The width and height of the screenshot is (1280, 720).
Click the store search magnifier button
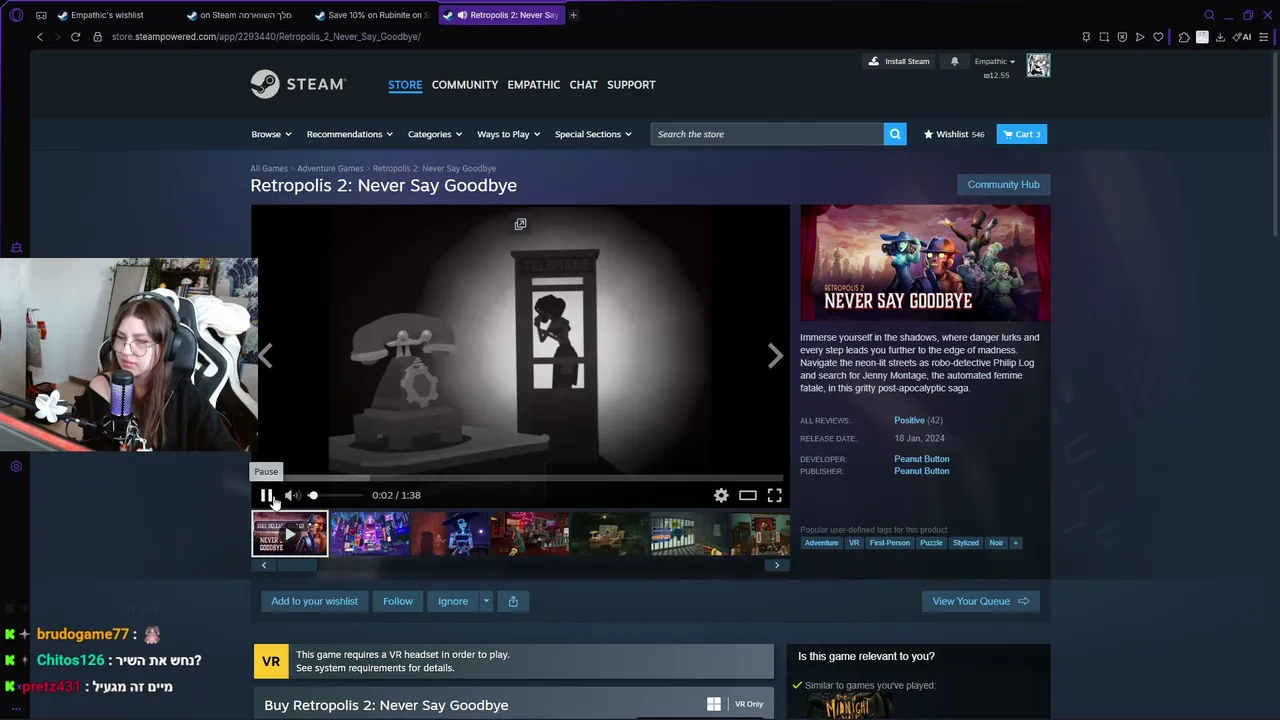click(x=895, y=134)
